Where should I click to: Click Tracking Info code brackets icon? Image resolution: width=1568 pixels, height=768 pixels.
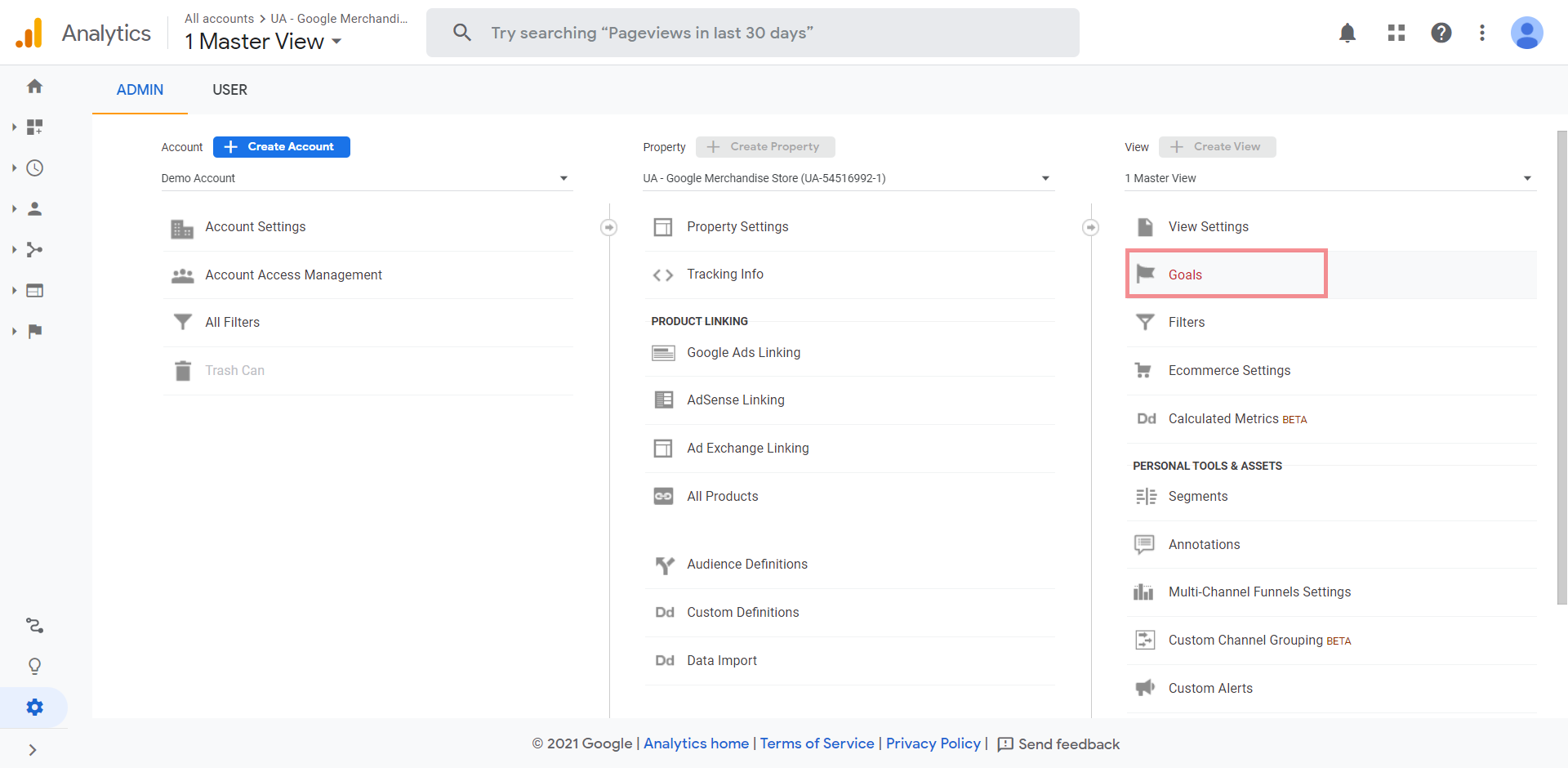663,275
